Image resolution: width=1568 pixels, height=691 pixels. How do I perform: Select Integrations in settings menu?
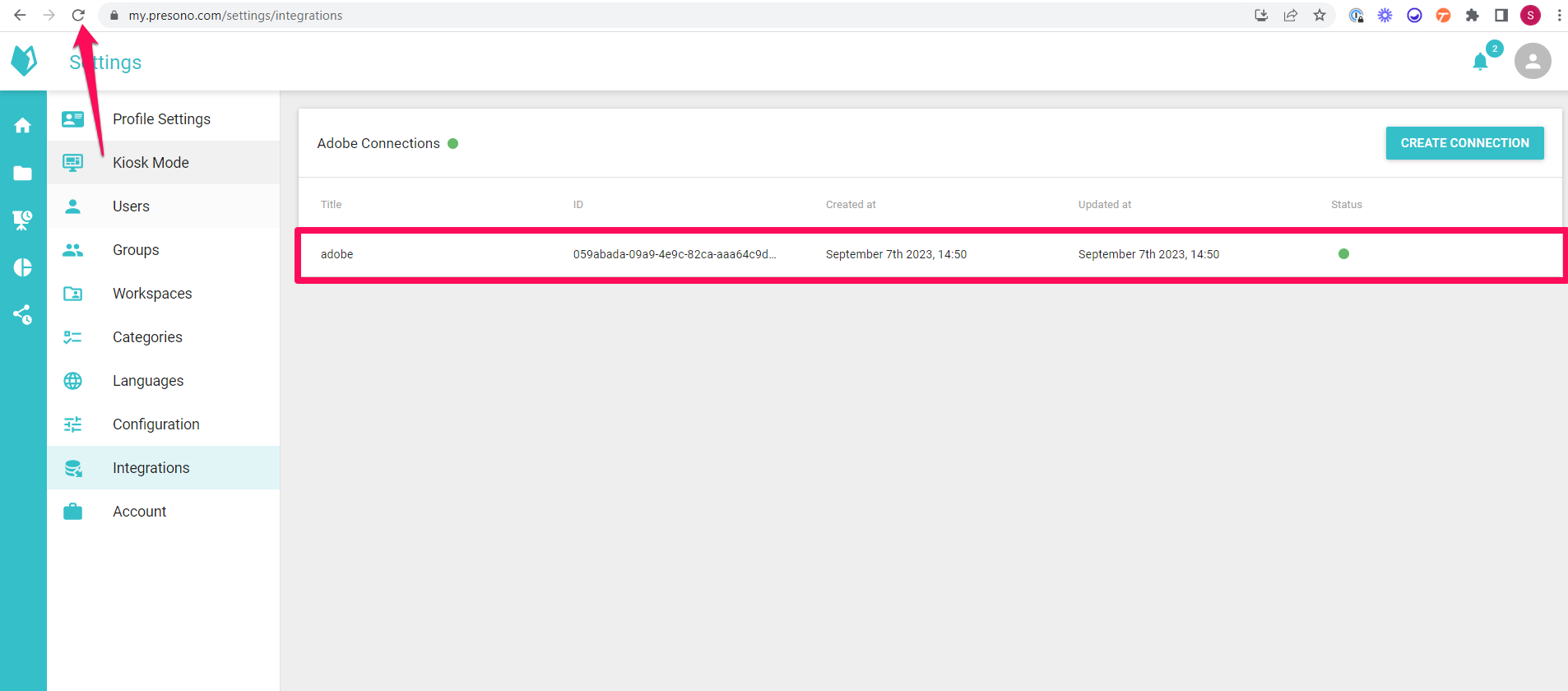tap(163, 468)
